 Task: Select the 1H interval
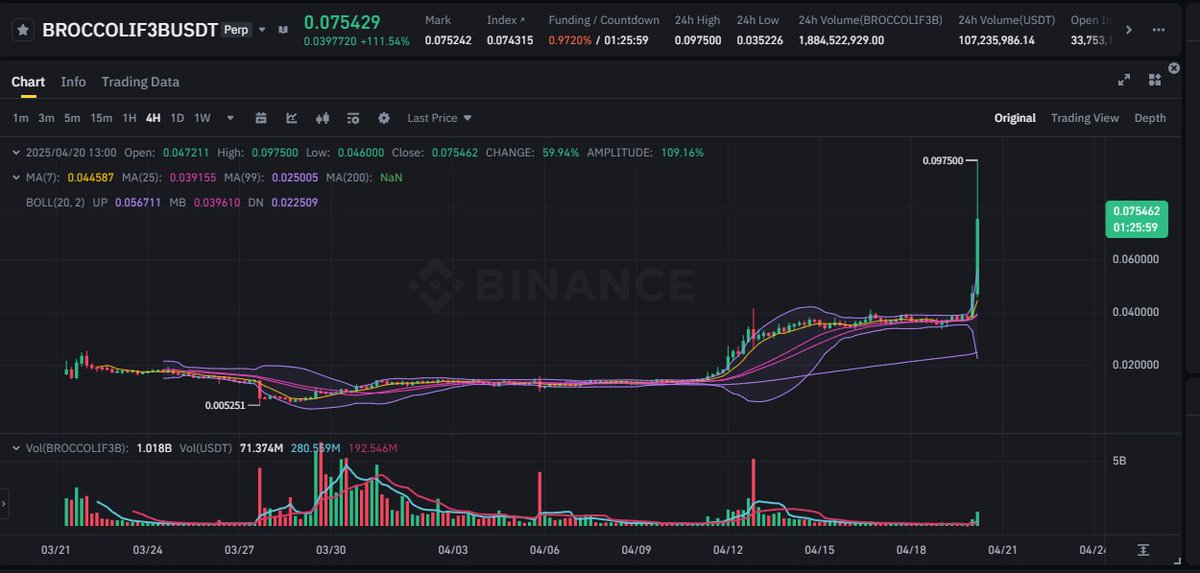pos(129,118)
